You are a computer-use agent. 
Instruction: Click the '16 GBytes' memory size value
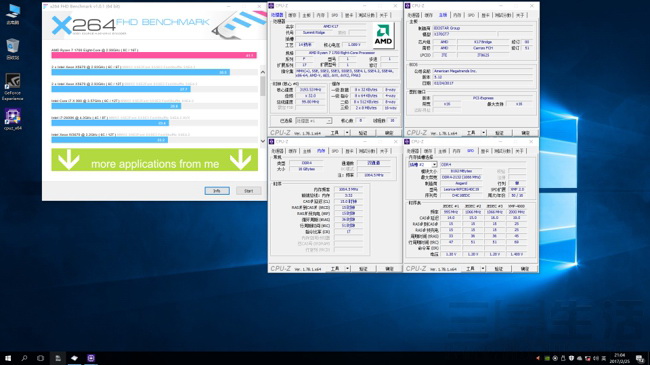307,169
